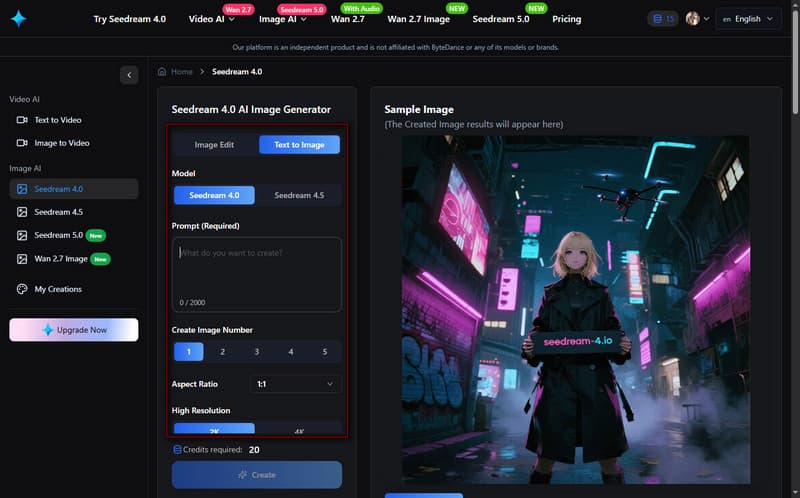800x498 pixels.
Task: Click the prompt text input field
Action: 257,274
